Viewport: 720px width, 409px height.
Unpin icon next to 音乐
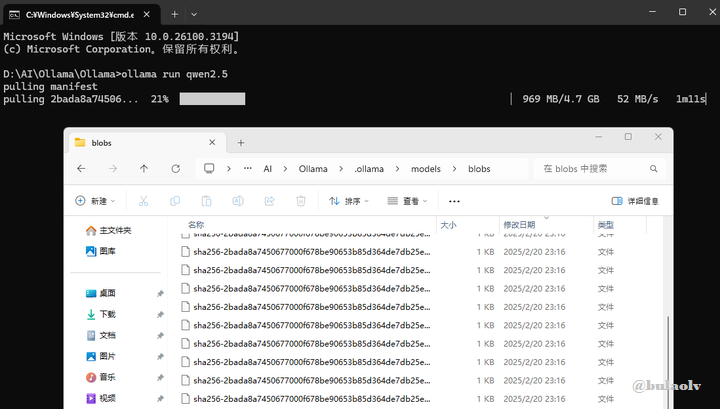[x=160, y=378]
